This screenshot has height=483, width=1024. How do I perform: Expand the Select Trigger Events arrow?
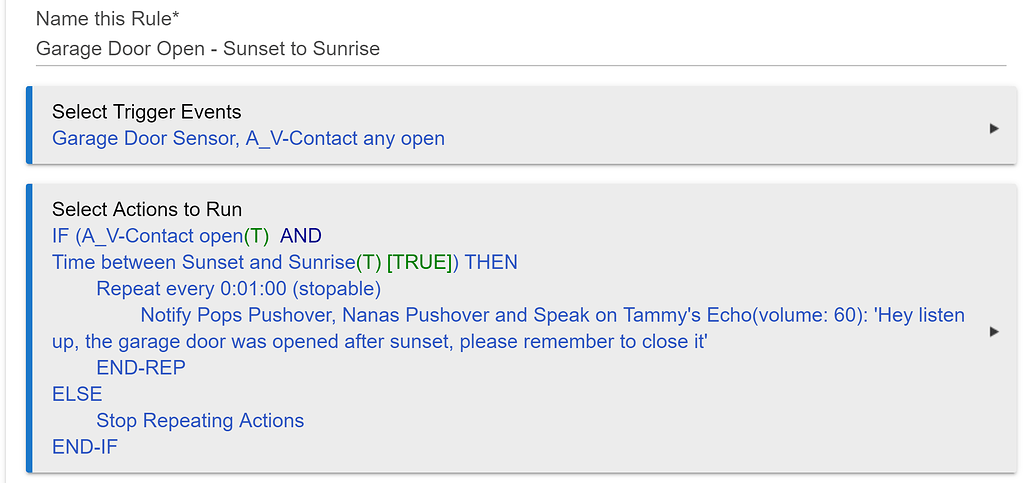[993, 128]
